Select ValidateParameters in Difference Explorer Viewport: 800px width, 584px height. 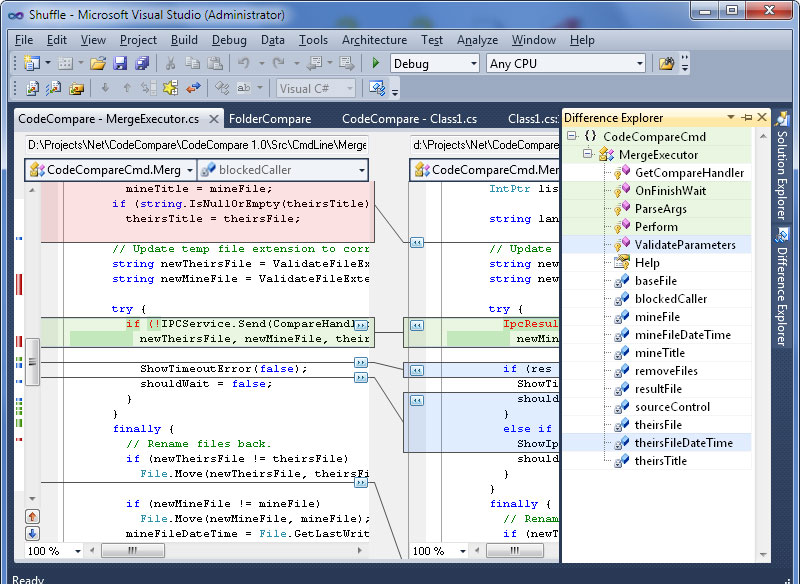point(685,245)
